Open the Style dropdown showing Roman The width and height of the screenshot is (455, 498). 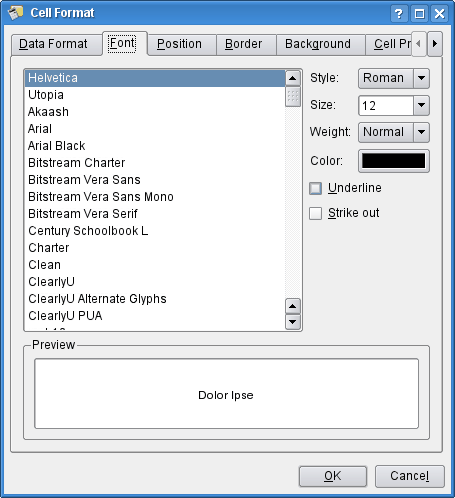[394, 78]
